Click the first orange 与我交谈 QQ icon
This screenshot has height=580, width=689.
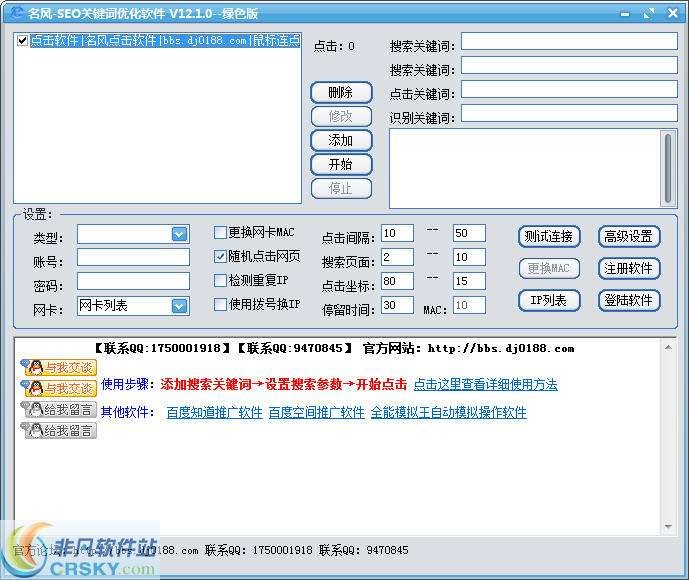click(58, 367)
